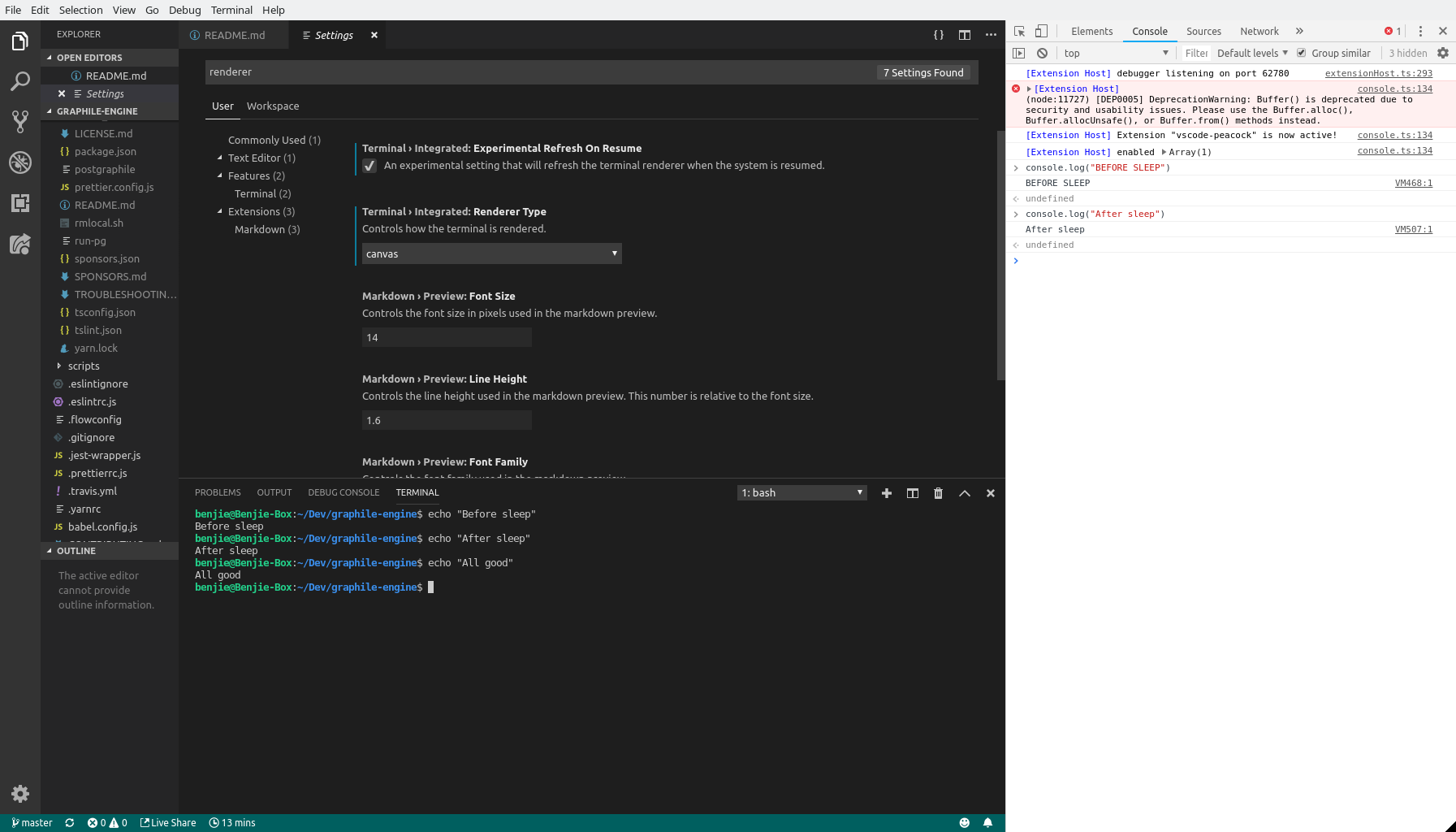This screenshot has width=1456, height=832.
Task: Switch to the Problems panel tab
Action: (x=218, y=492)
